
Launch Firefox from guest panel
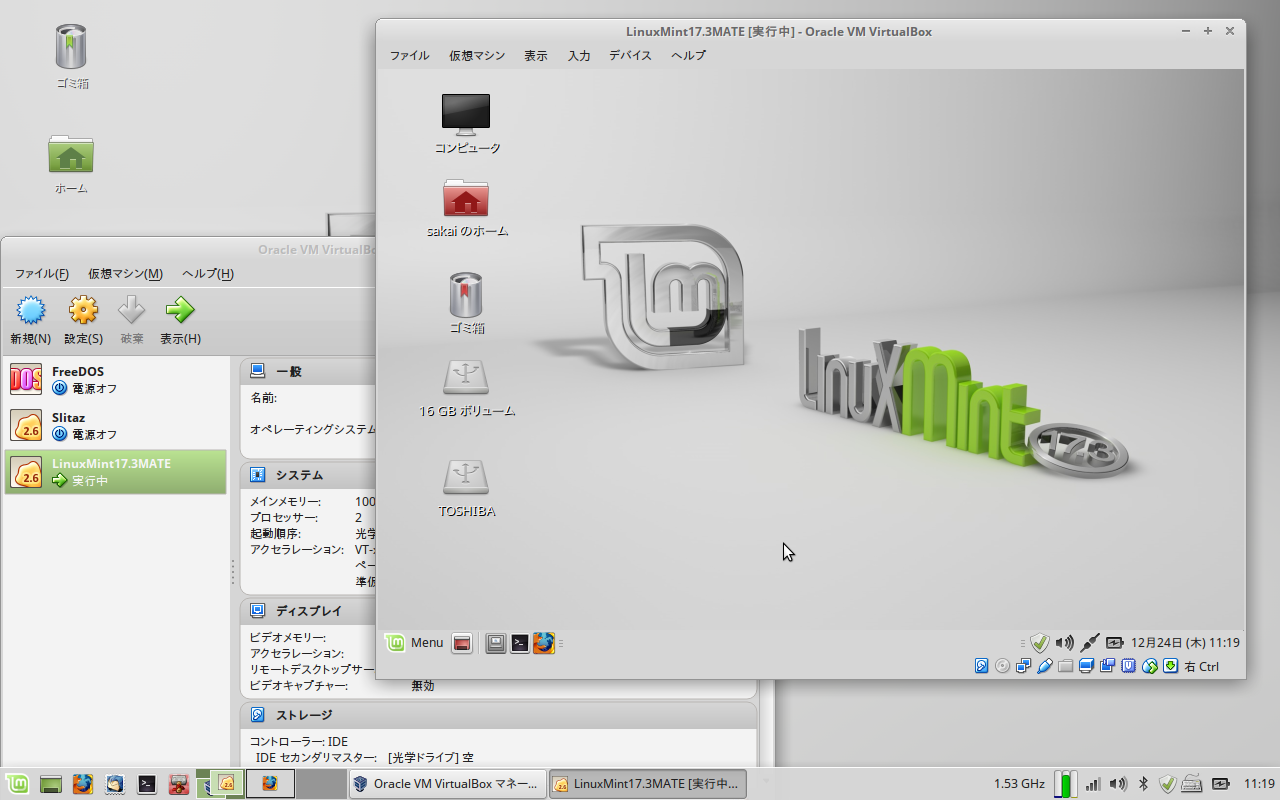[544, 643]
